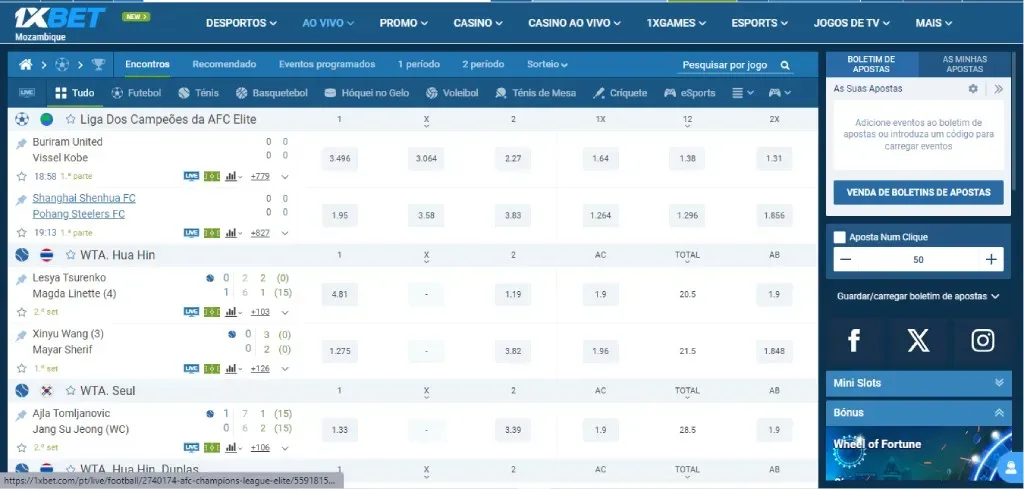The height and width of the screenshot is (489, 1024).
Task: Click the NEW badge next to logo
Action: point(136,17)
